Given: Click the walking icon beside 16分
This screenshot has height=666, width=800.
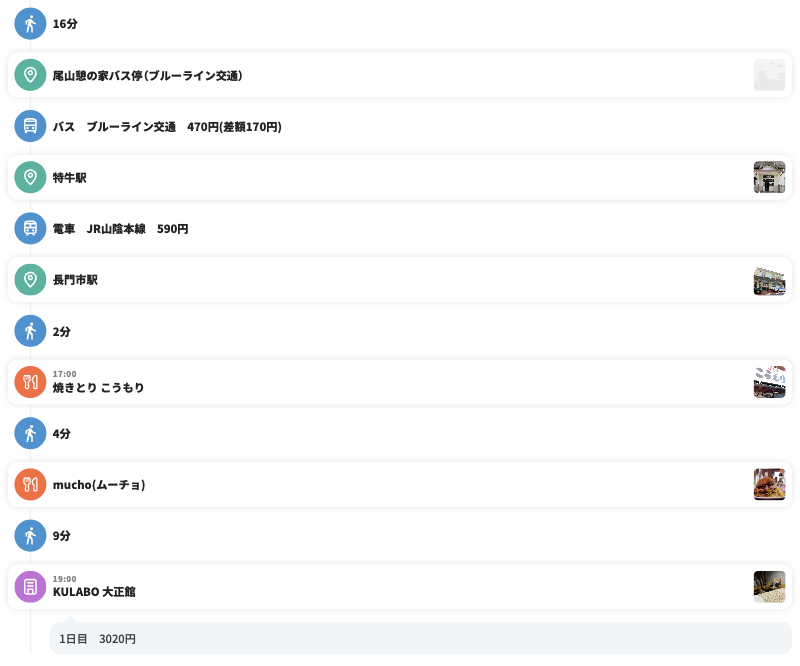Looking at the screenshot, I should point(30,24).
